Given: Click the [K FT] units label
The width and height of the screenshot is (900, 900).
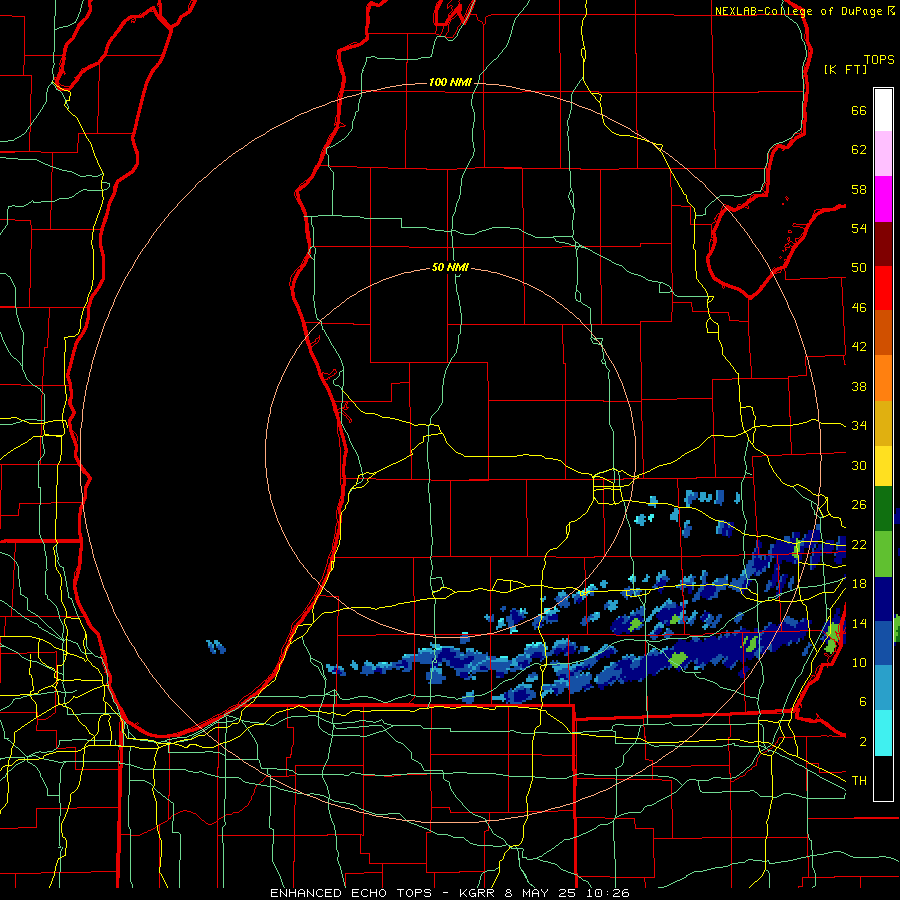Looking at the screenshot, I should [845, 69].
